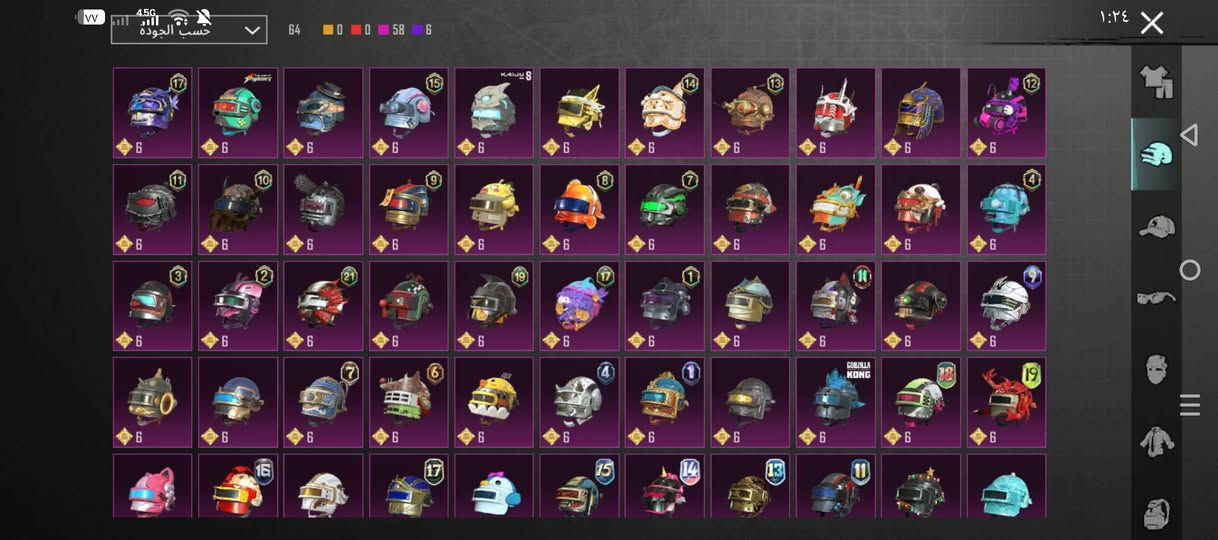Screen dimensions: 1218x540
Task: Close the inventory with the X button
Action: click(1152, 23)
